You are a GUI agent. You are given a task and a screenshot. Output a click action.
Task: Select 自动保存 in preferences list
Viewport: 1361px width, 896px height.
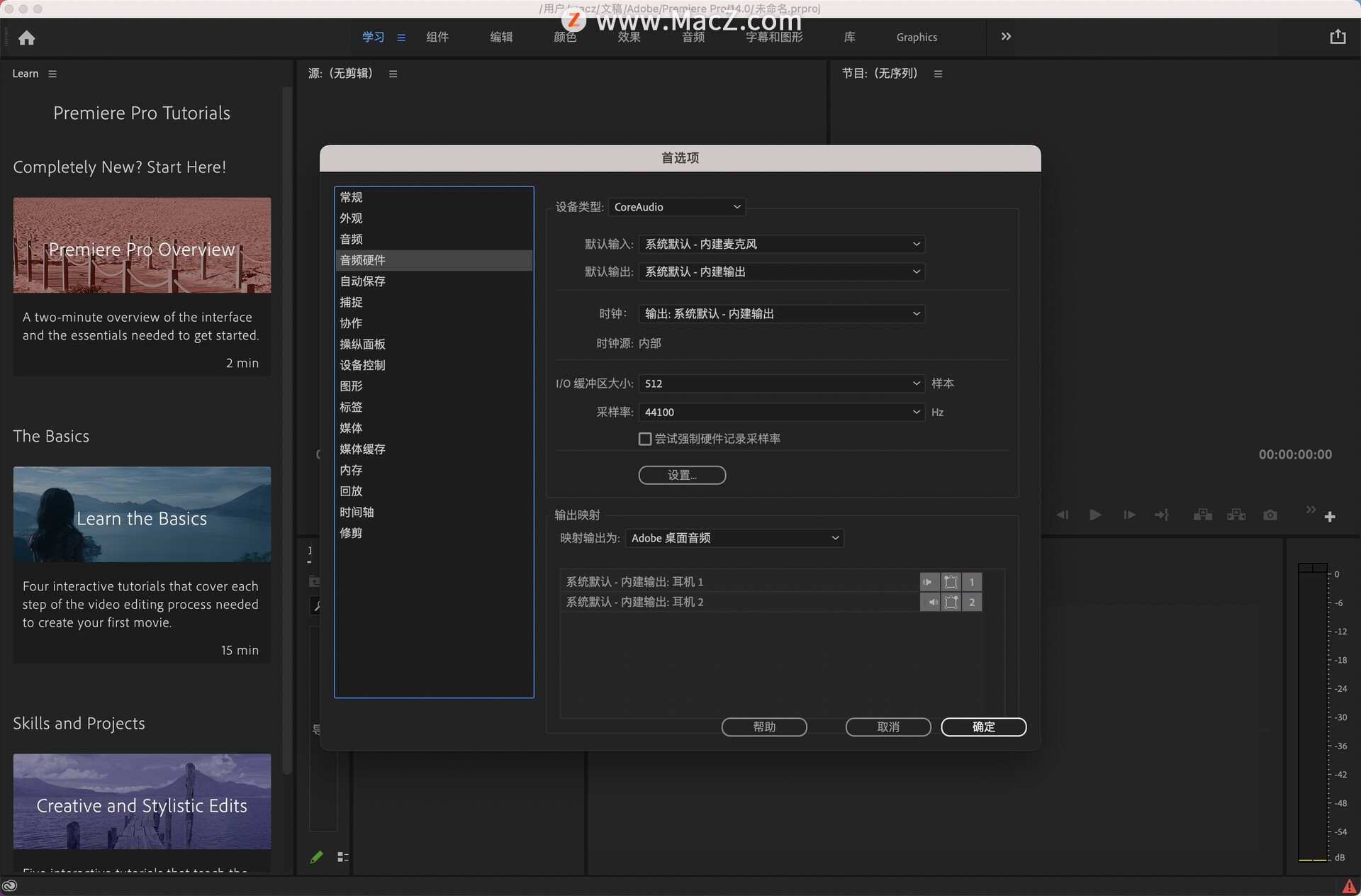click(362, 281)
